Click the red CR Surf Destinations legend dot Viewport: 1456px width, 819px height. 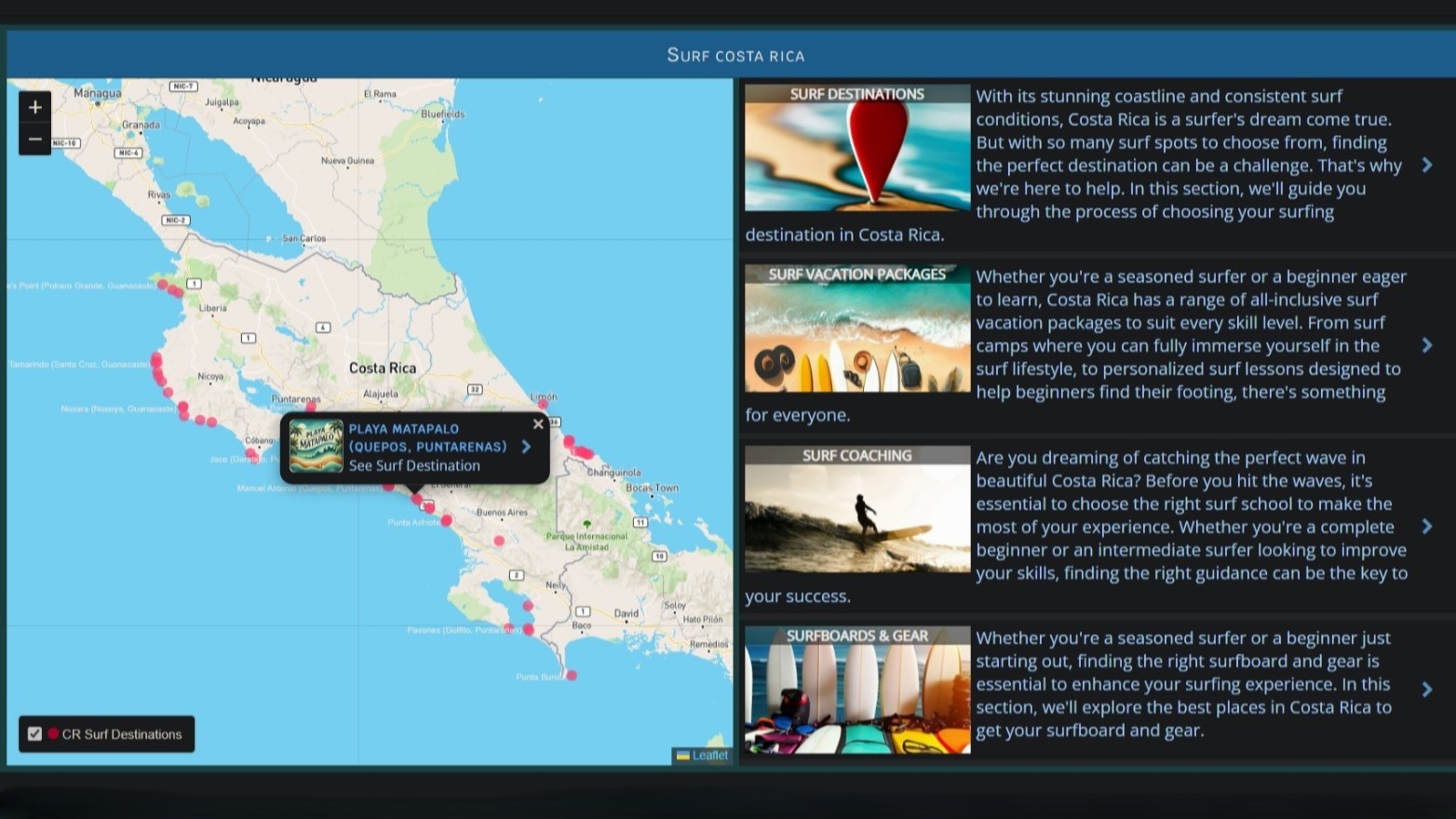(x=53, y=734)
